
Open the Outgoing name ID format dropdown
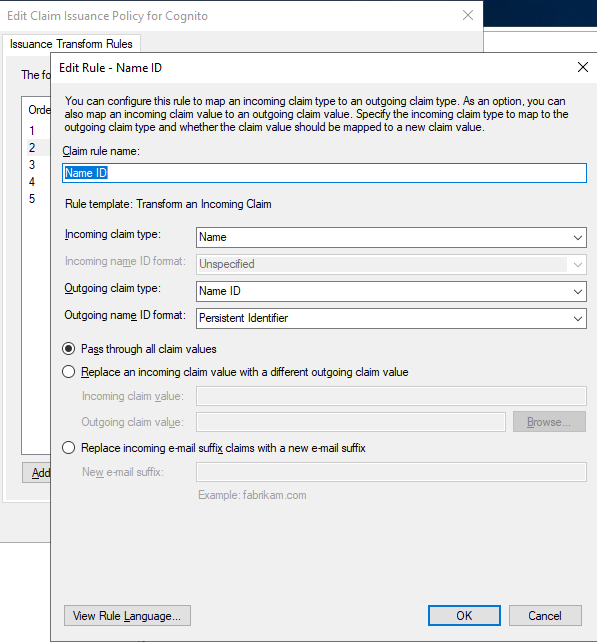(391, 318)
